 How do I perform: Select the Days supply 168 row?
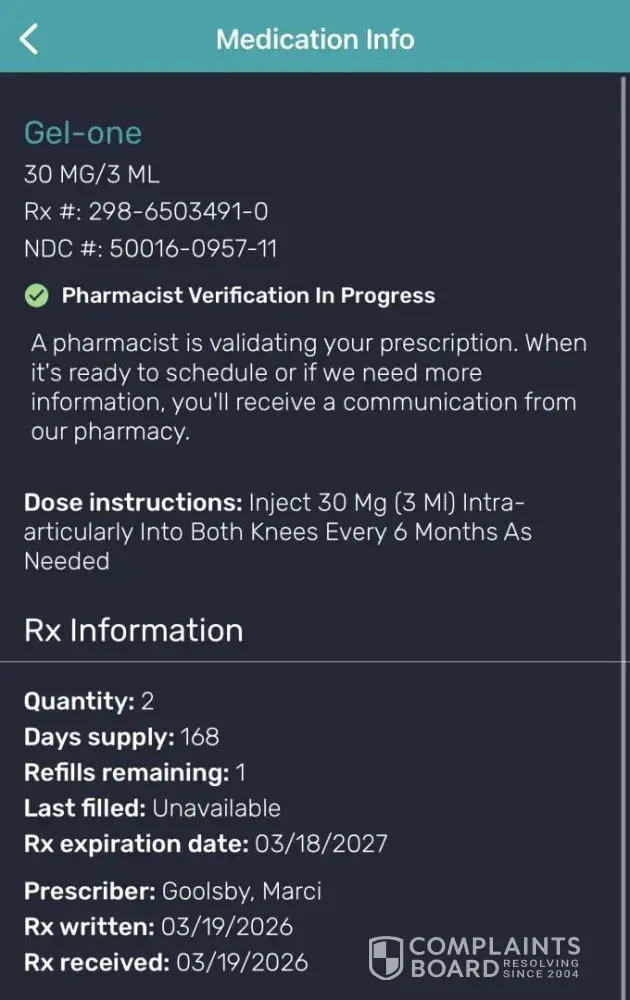point(121,737)
